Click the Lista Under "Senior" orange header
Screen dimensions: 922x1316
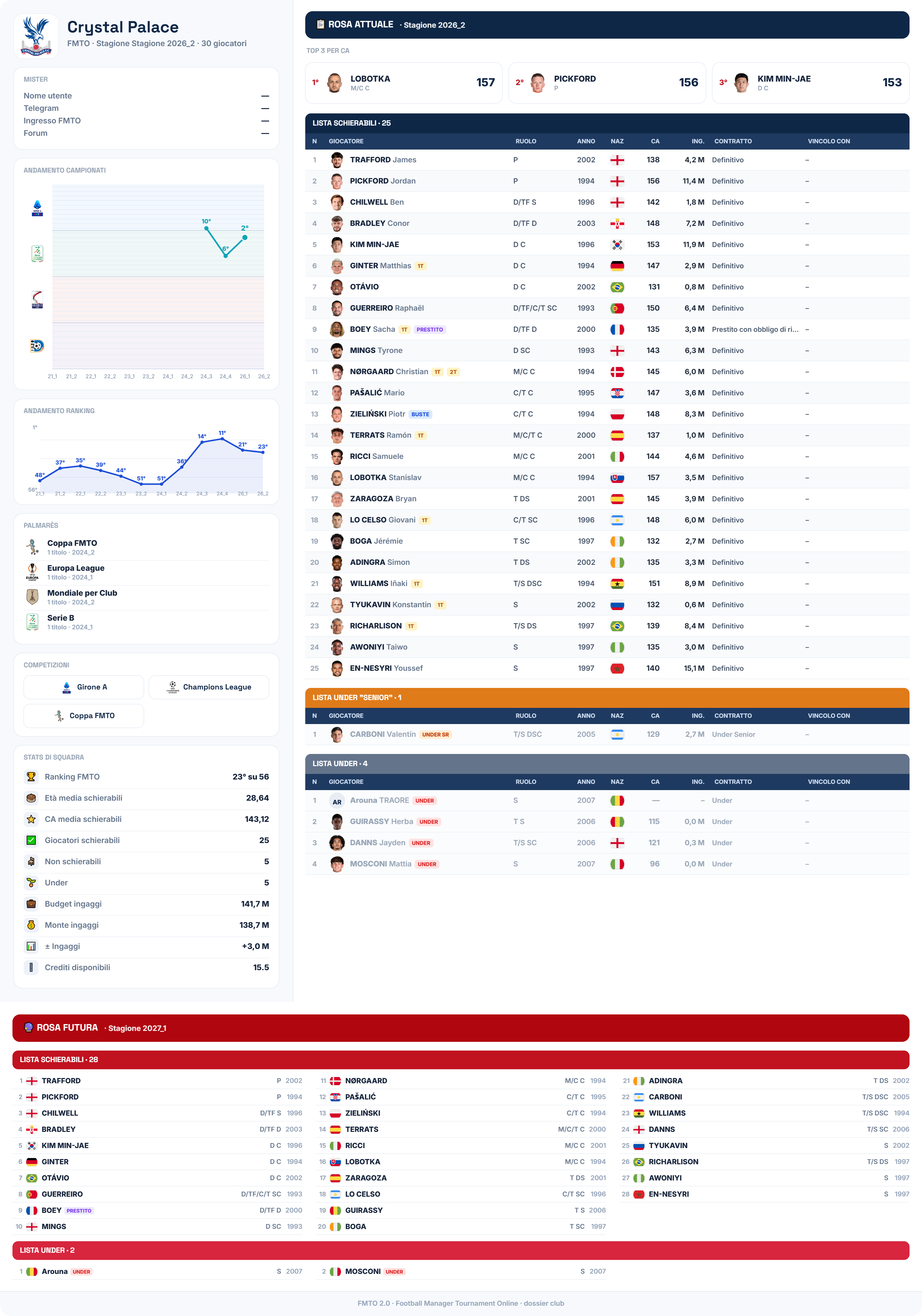(x=607, y=698)
